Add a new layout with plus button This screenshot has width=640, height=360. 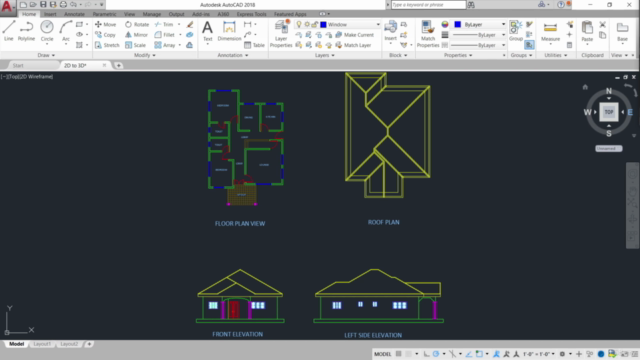(x=89, y=344)
